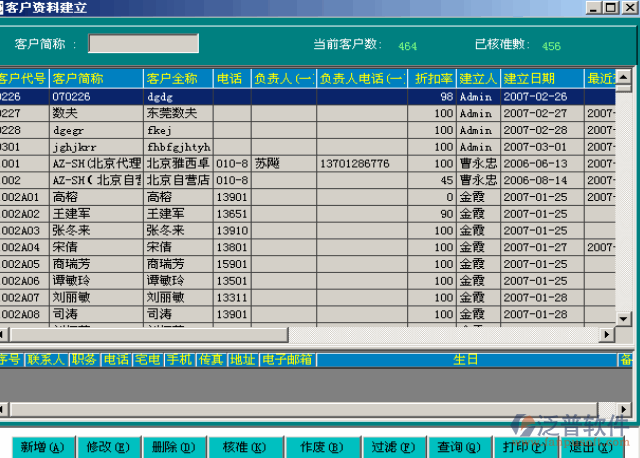Open the 过滤 (Filter) function
This screenshot has width=640, height=458.
pos(391,447)
